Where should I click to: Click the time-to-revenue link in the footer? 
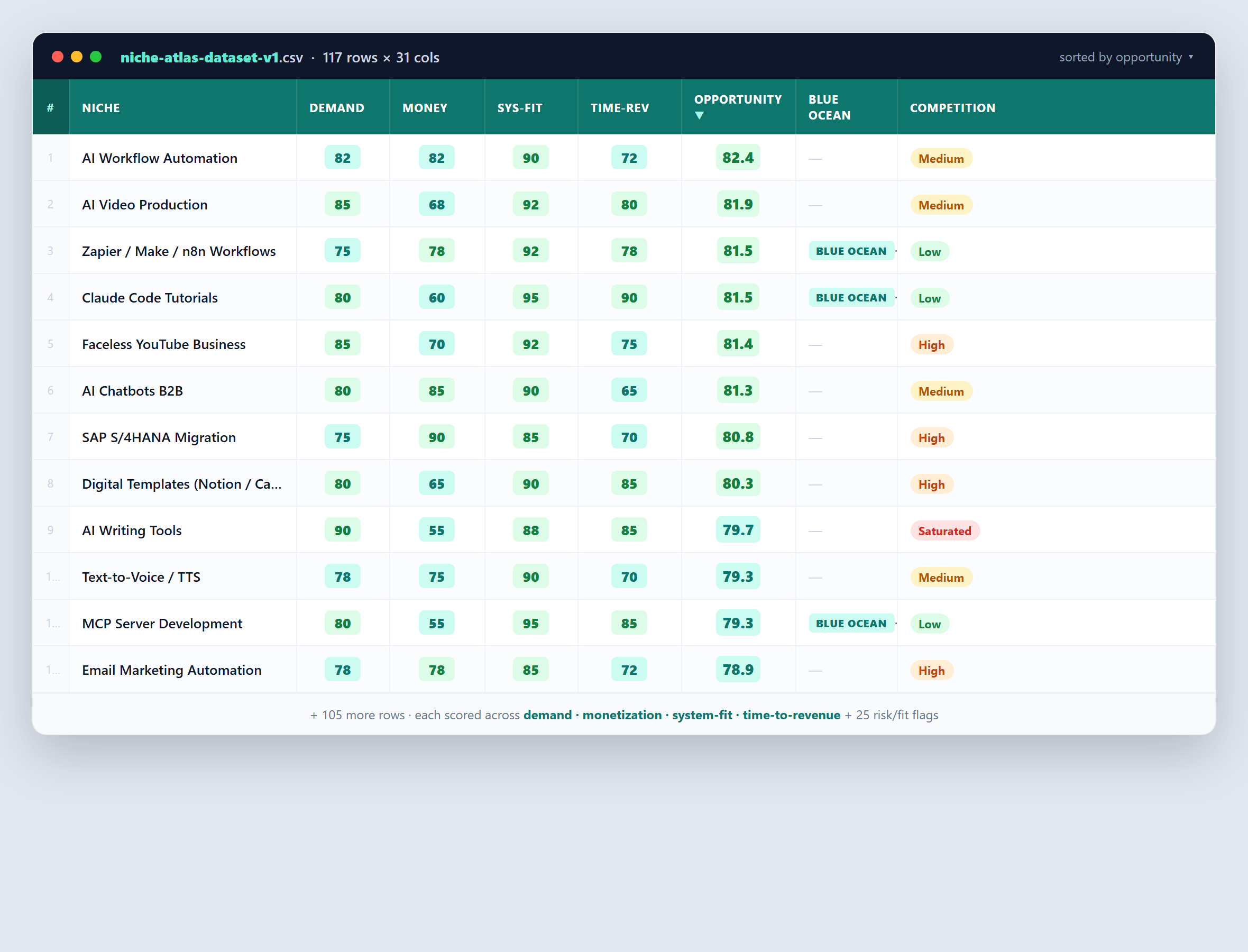tap(792, 715)
